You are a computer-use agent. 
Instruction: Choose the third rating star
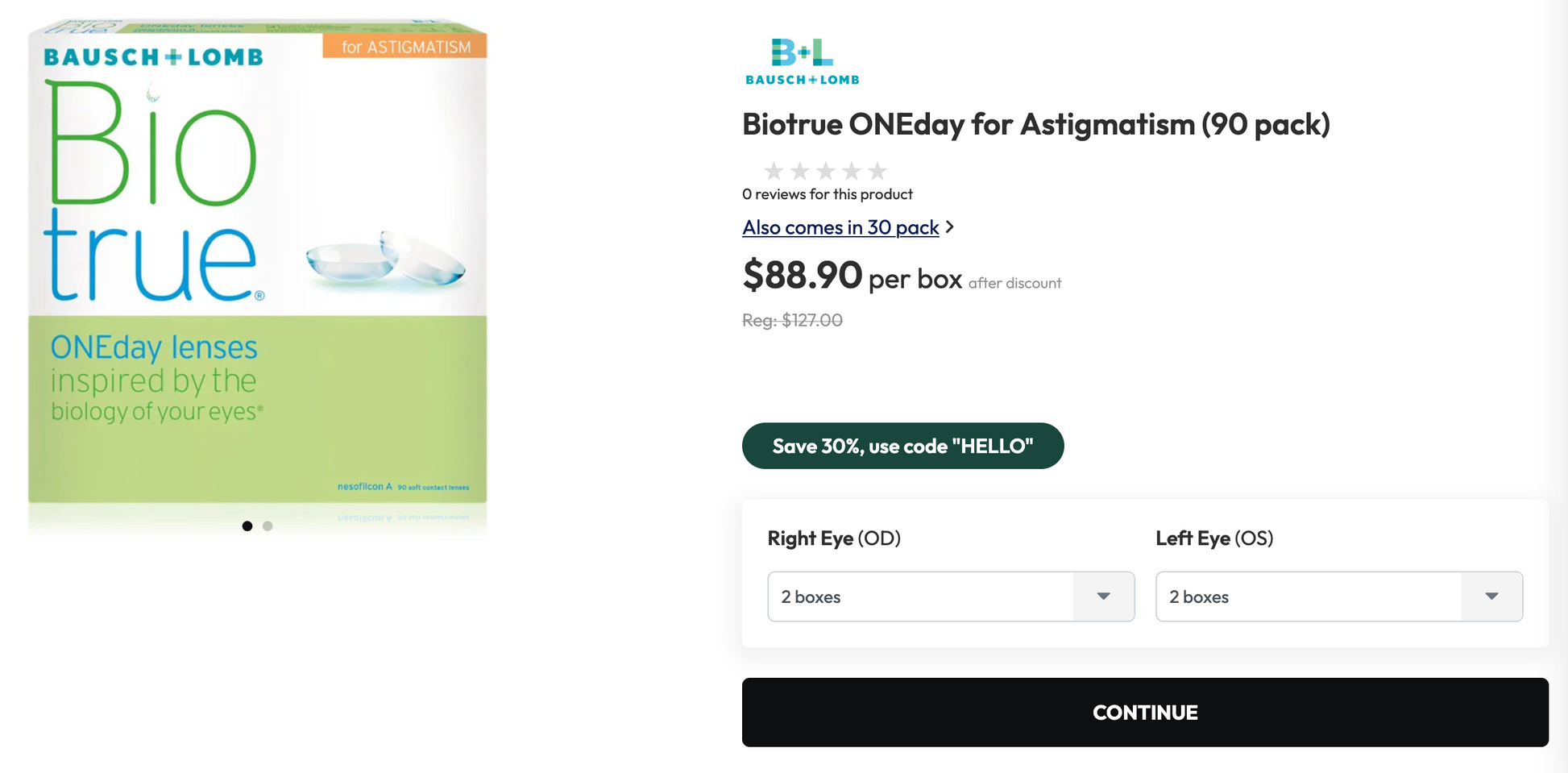coord(825,171)
